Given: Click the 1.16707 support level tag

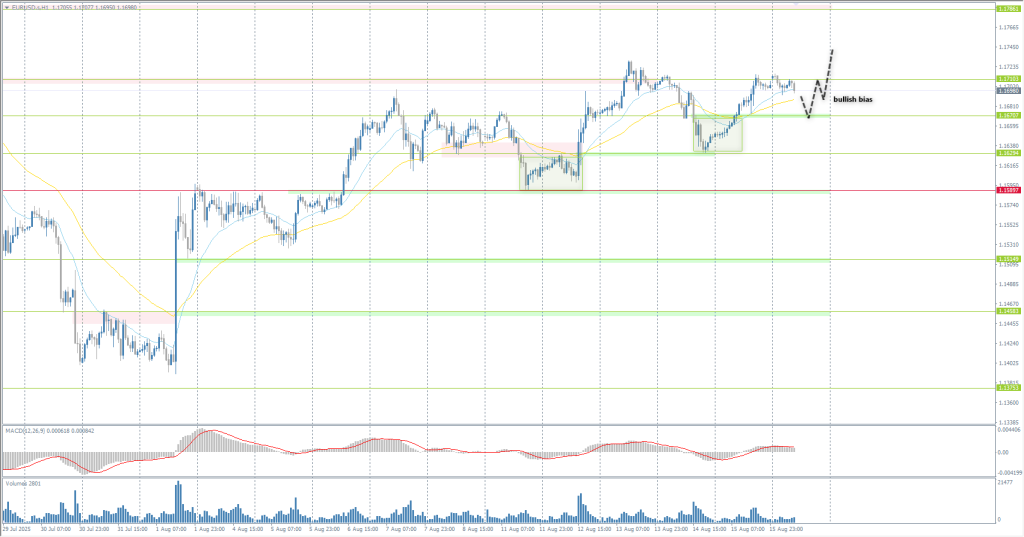Looking at the screenshot, I should click(x=1007, y=116).
